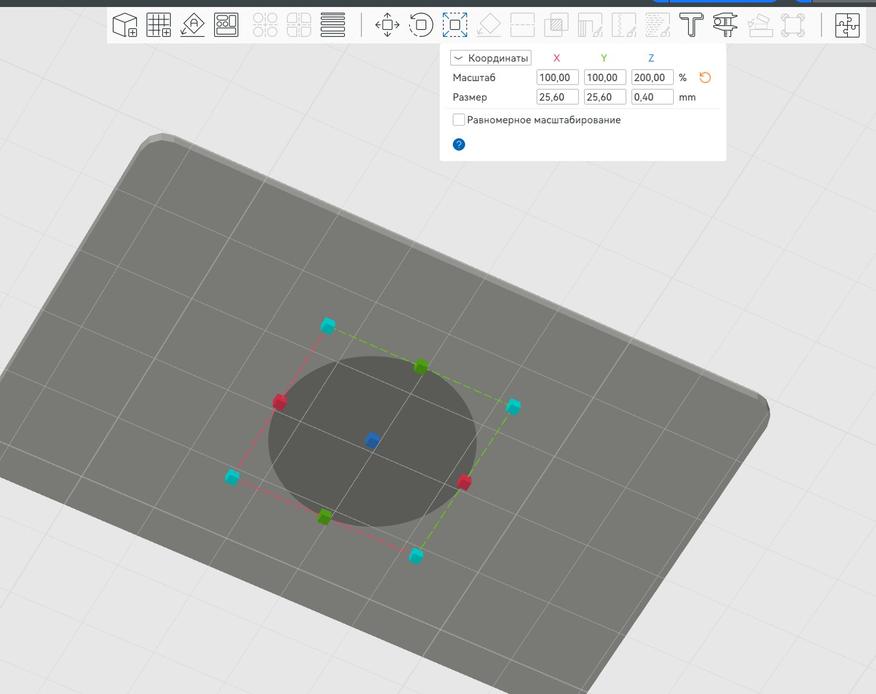Select the Scale tool in toolbar
The height and width of the screenshot is (694, 876).
click(455, 25)
